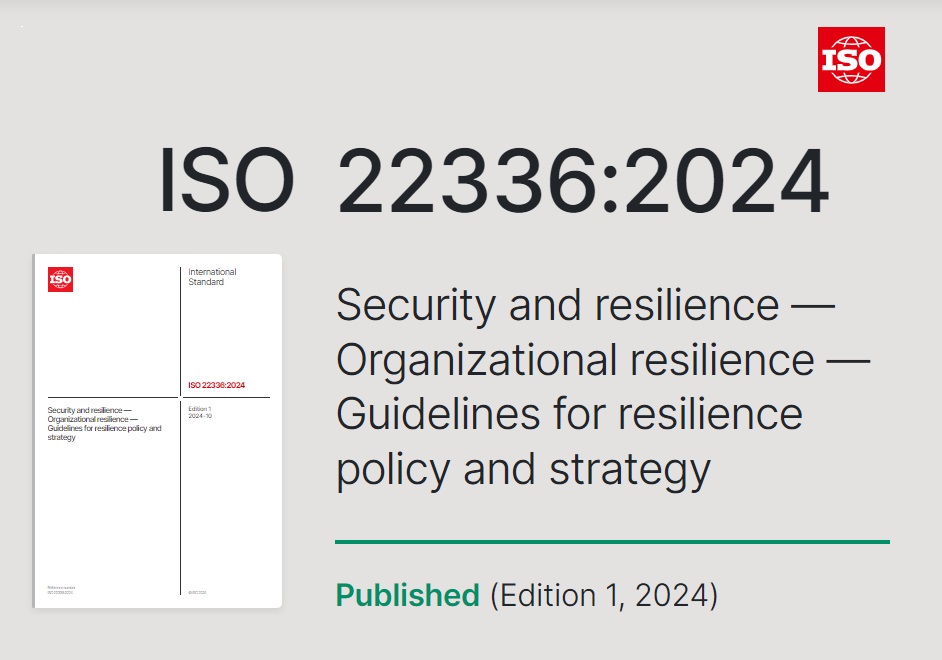The height and width of the screenshot is (660, 942).
Task: Click the copyright ISO 2024 footer on cover
Action: [x=197, y=593]
